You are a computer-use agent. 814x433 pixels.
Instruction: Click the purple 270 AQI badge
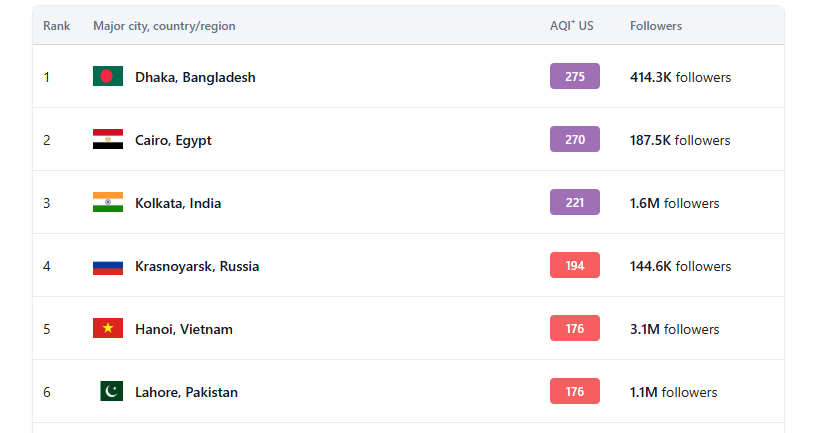tap(575, 140)
